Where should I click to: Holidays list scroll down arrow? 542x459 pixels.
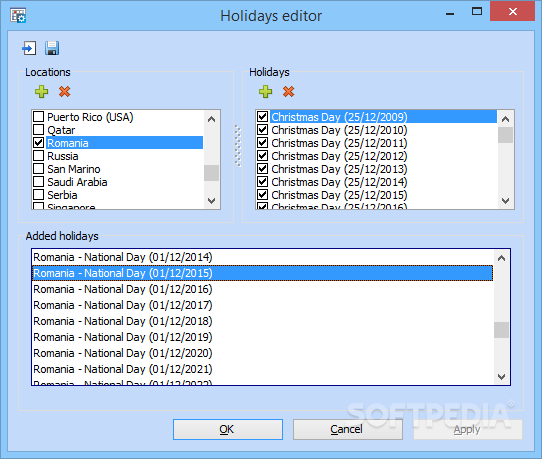505,200
